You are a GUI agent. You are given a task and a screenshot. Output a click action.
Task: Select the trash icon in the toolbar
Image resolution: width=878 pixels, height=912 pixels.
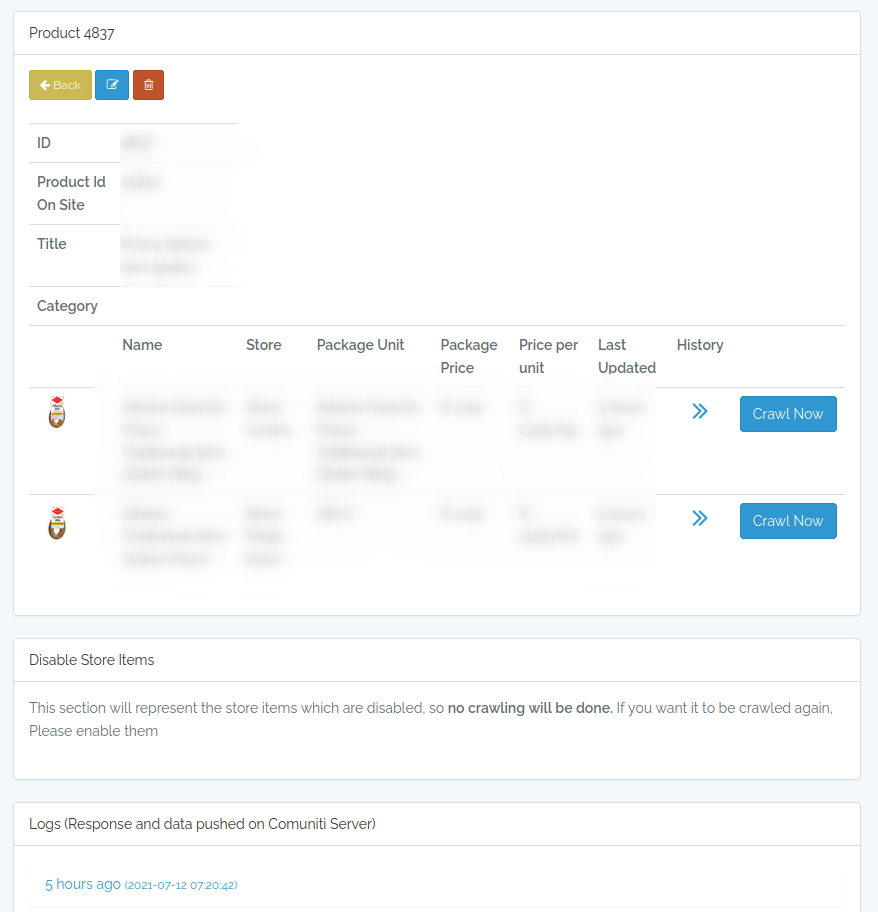[148, 85]
